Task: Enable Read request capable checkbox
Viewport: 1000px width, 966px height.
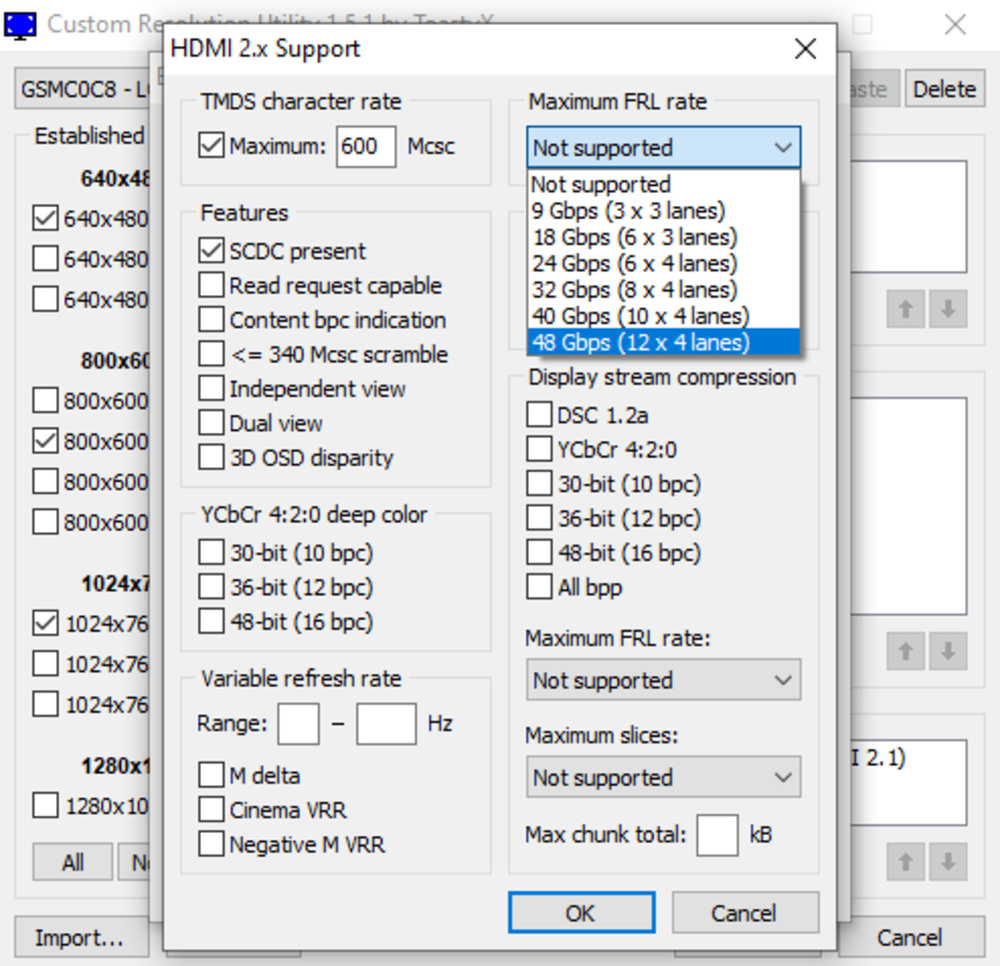Action: (x=211, y=286)
